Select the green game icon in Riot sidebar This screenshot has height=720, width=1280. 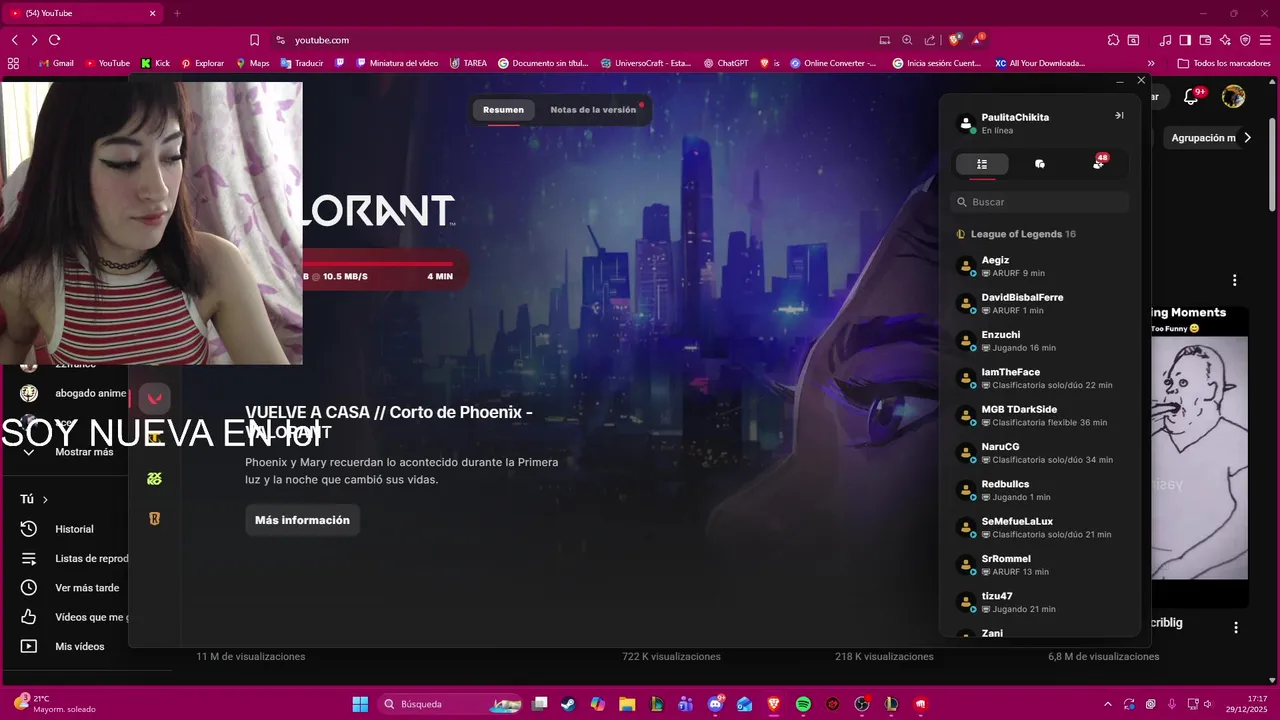pyautogui.click(x=154, y=479)
